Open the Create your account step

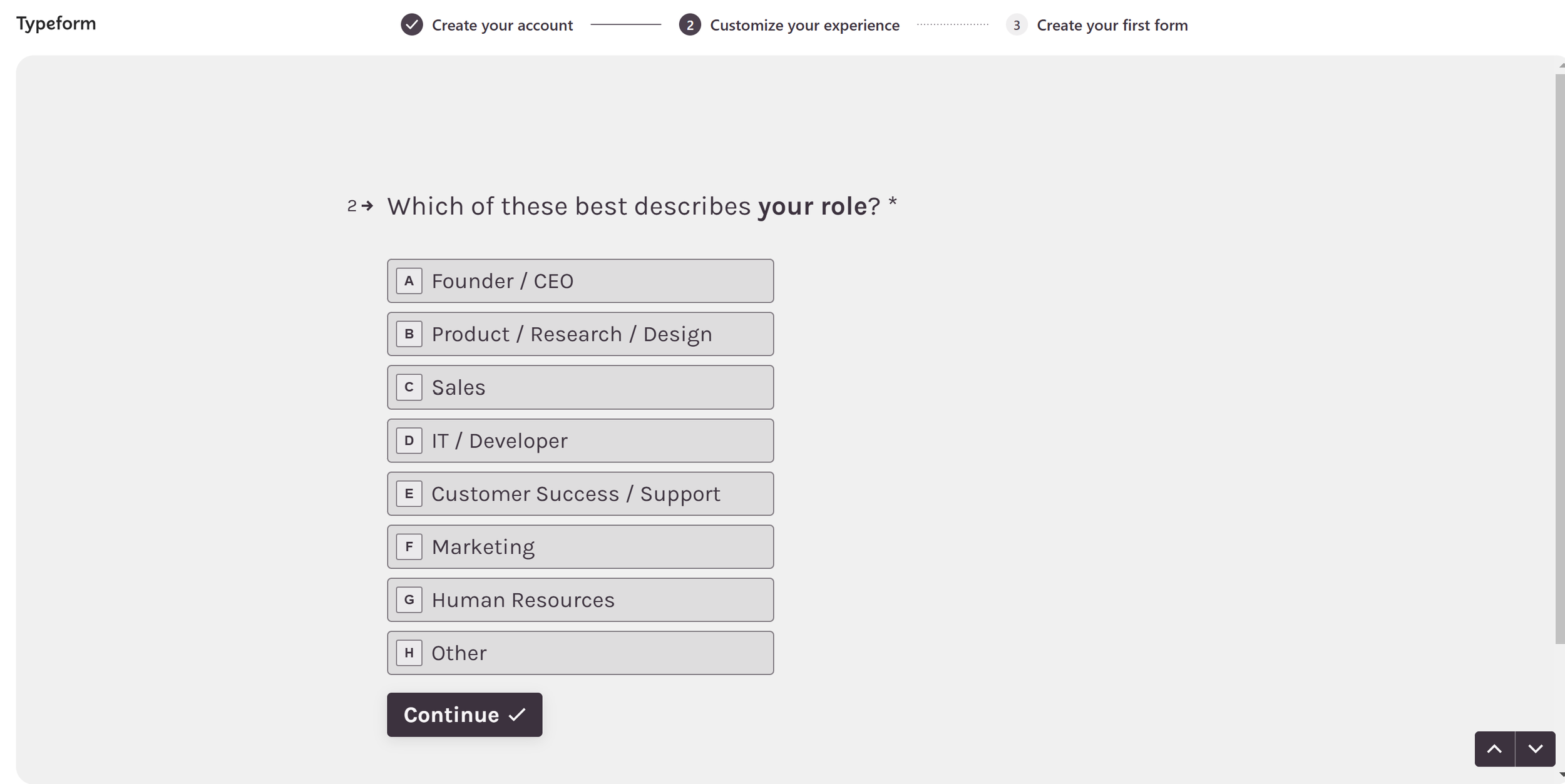(x=502, y=25)
